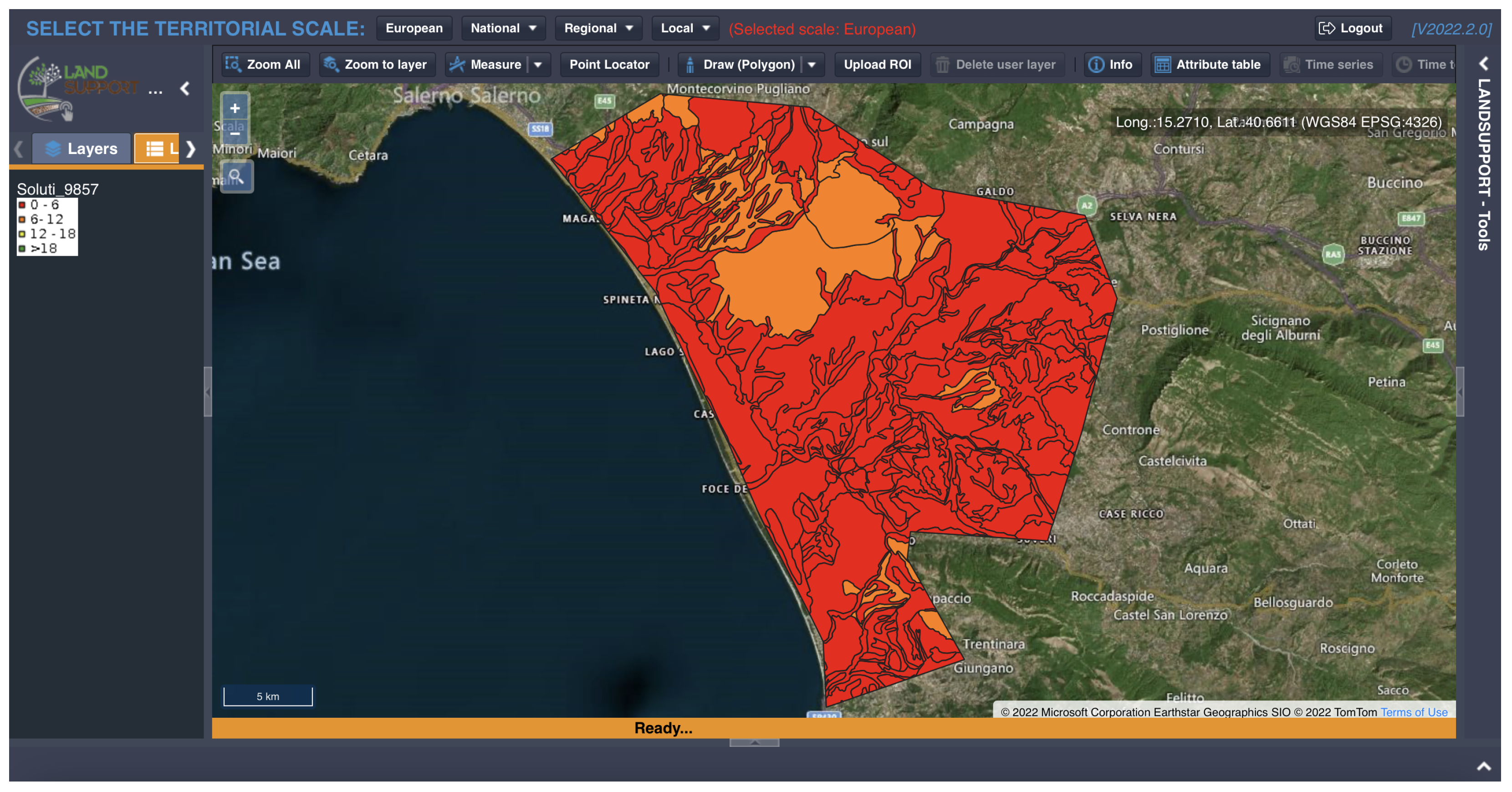
Task: Expand the bottom panel with the up chevron
Action: pos(1483,766)
